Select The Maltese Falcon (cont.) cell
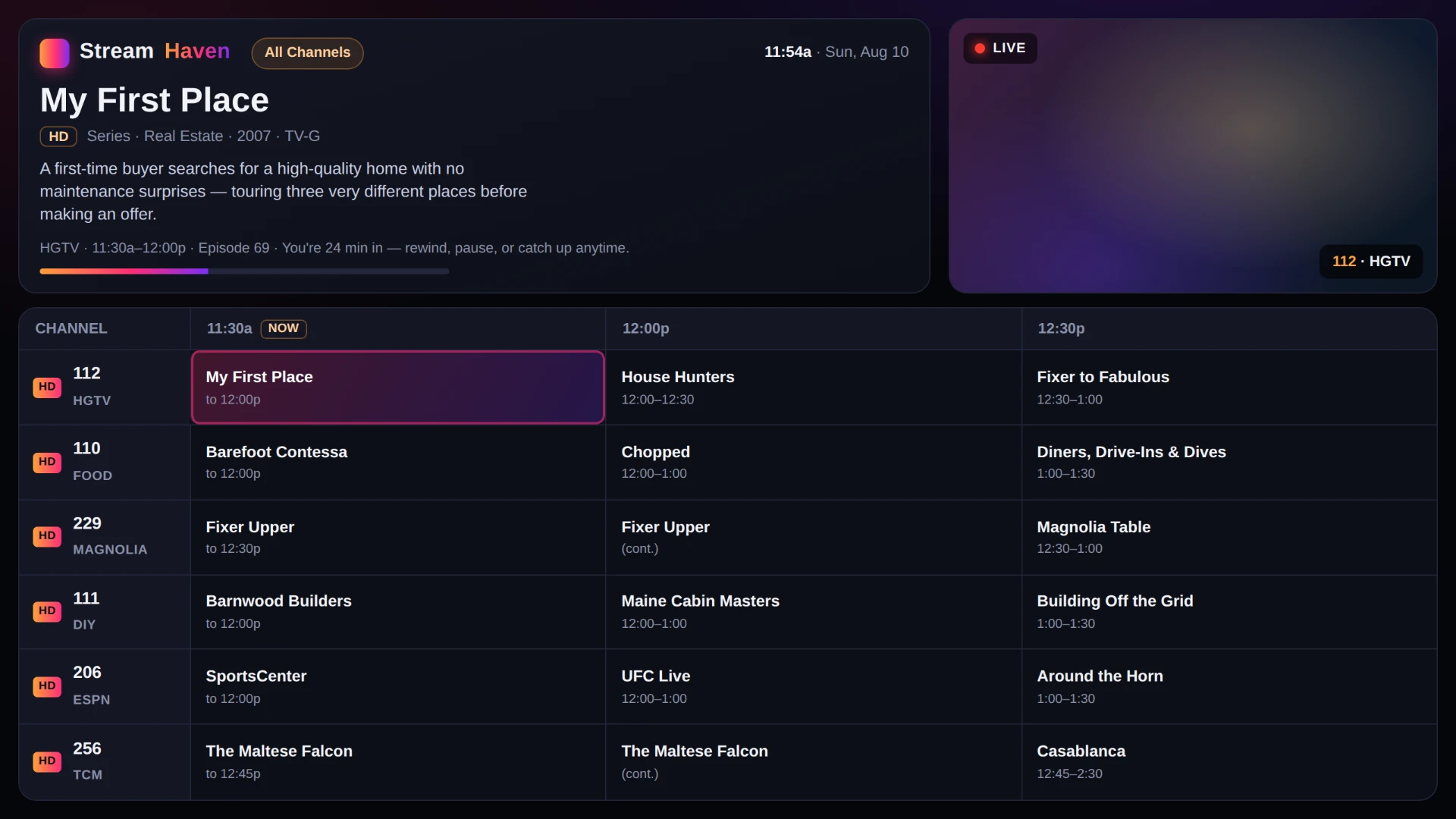Screen dimensions: 1456x819 click(814, 762)
